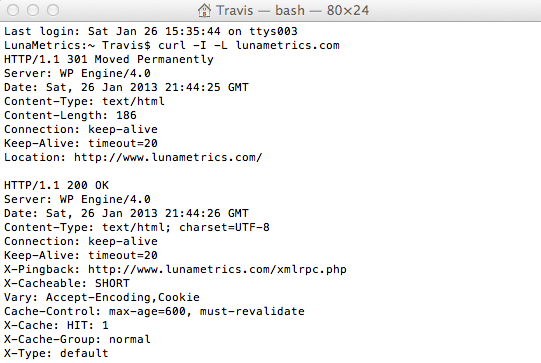This screenshot has height=363, width=541.
Task: Click the 'X-Cacheable: SHORT' header line
Action: click(x=67, y=283)
